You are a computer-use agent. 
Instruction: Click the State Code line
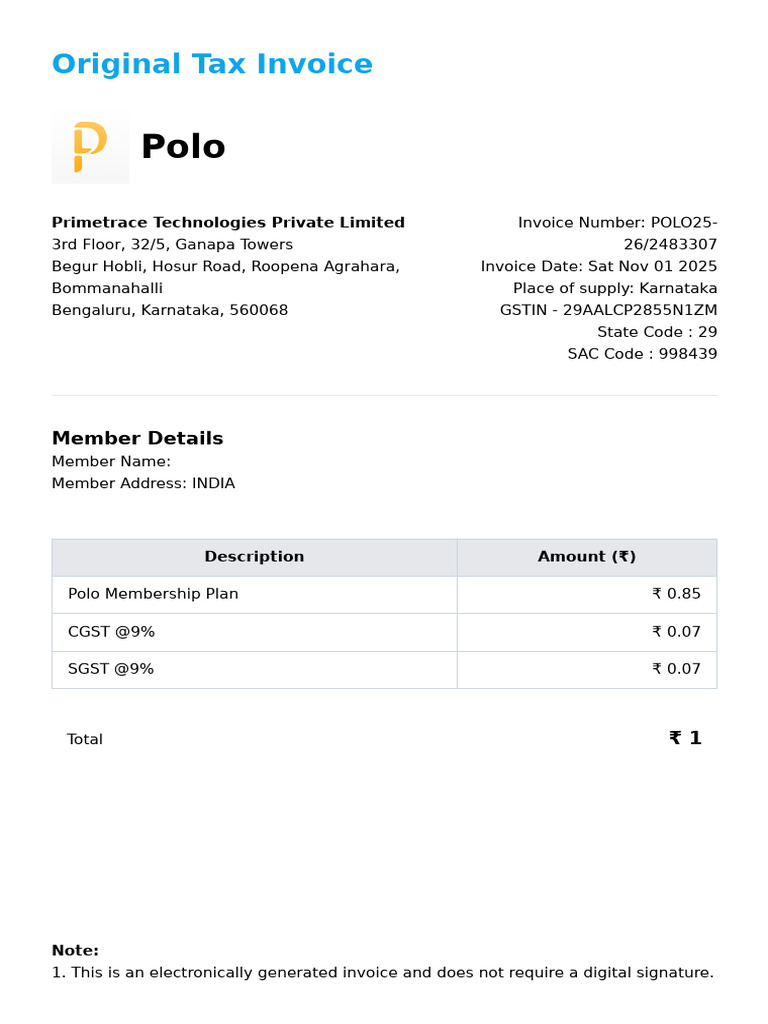coord(657,332)
